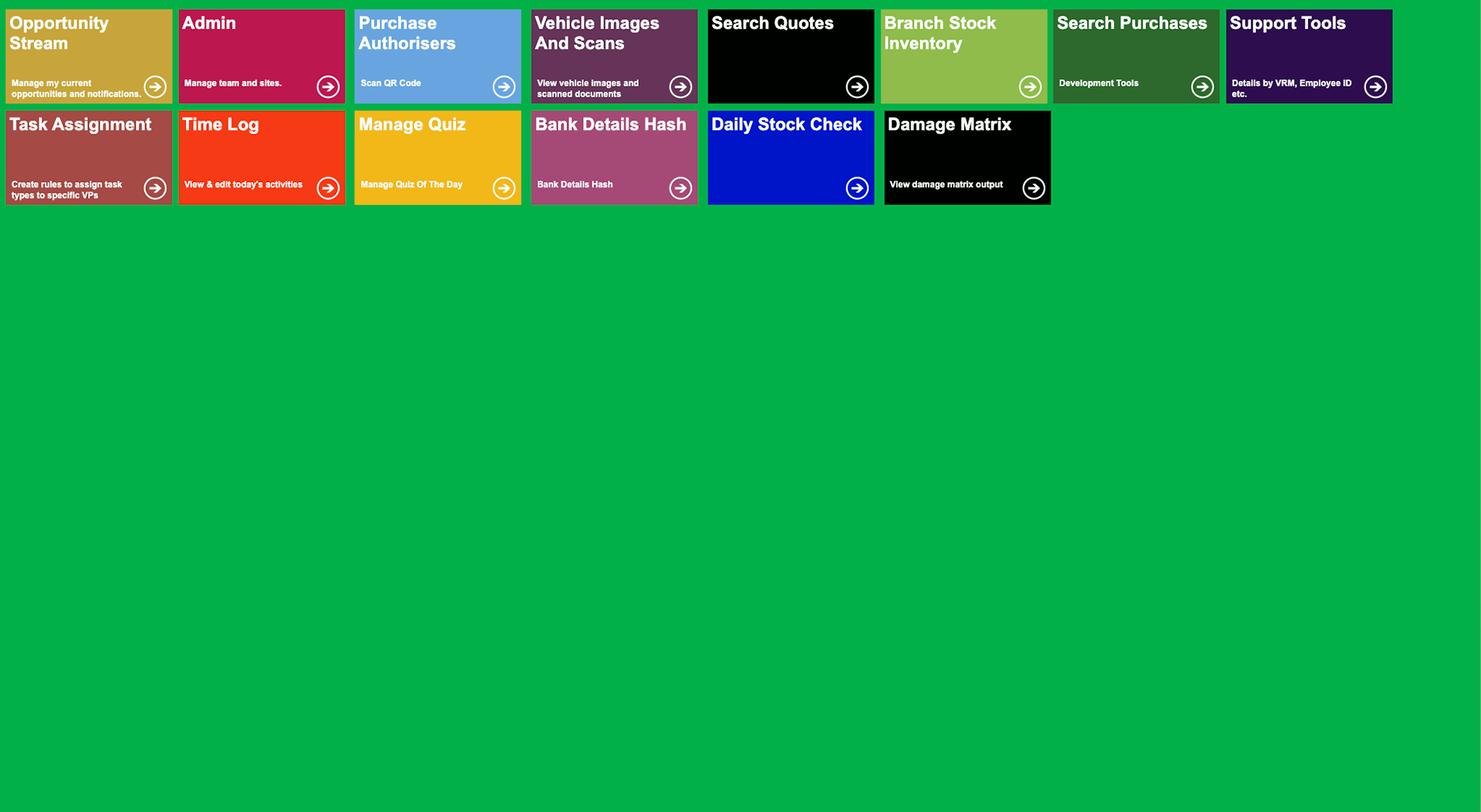Click small 'Bank Details Hash' description text
The height and width of the screenshot is (812, 1481).
(575, 184)
